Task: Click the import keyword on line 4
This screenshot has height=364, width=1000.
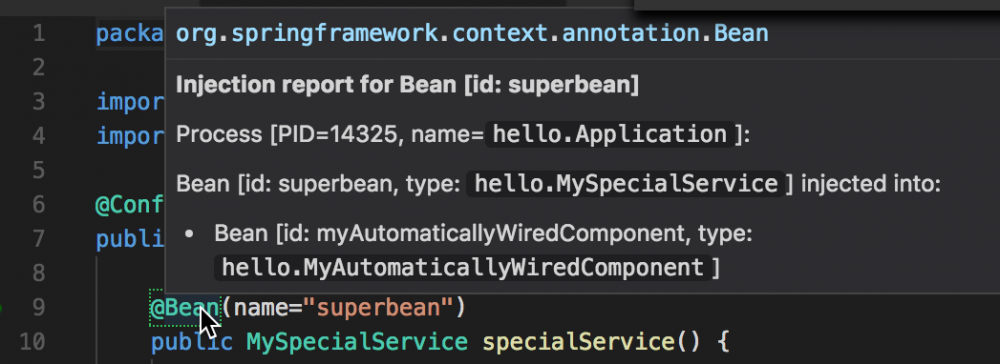Action: coord(130,136)
